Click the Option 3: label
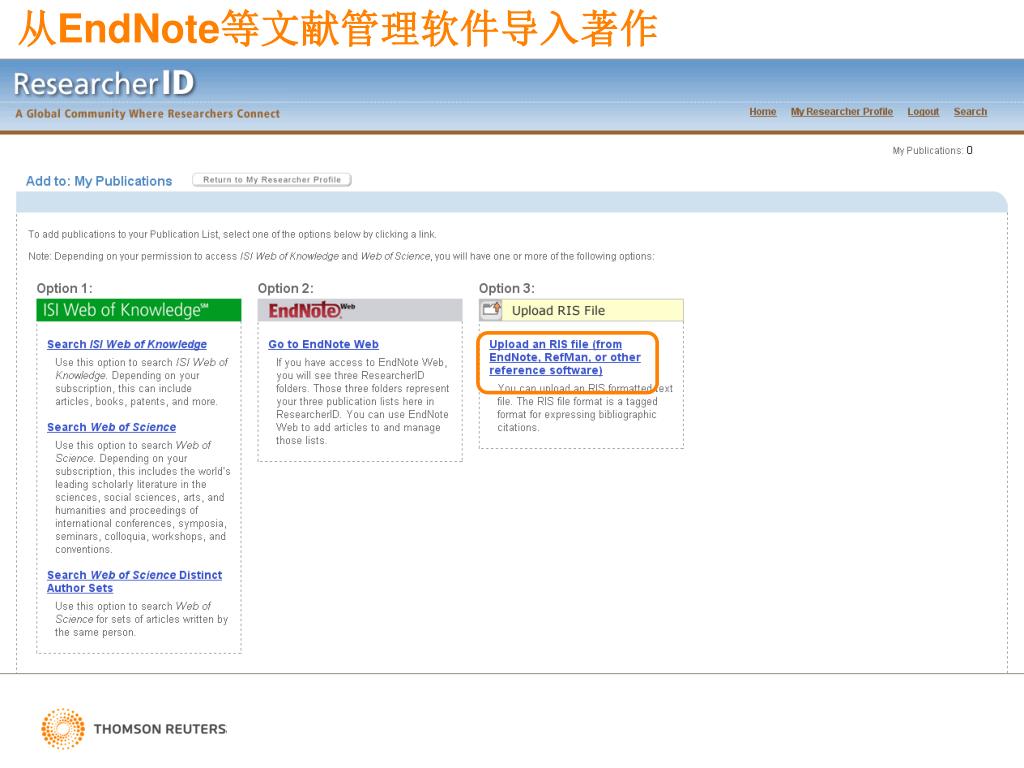 (507, 288)
